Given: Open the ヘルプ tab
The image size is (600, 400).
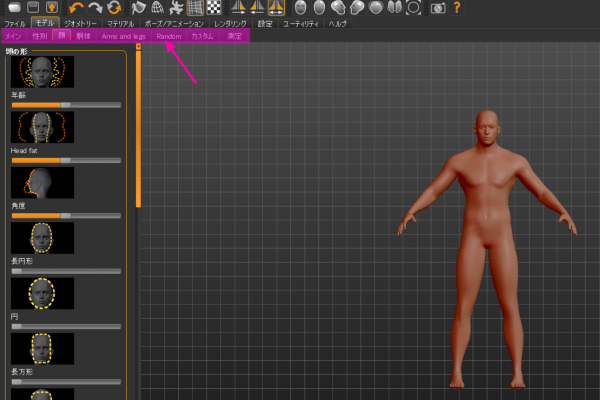Looking at the screenshot, I should pyautogui.click(x=338, y=24).
